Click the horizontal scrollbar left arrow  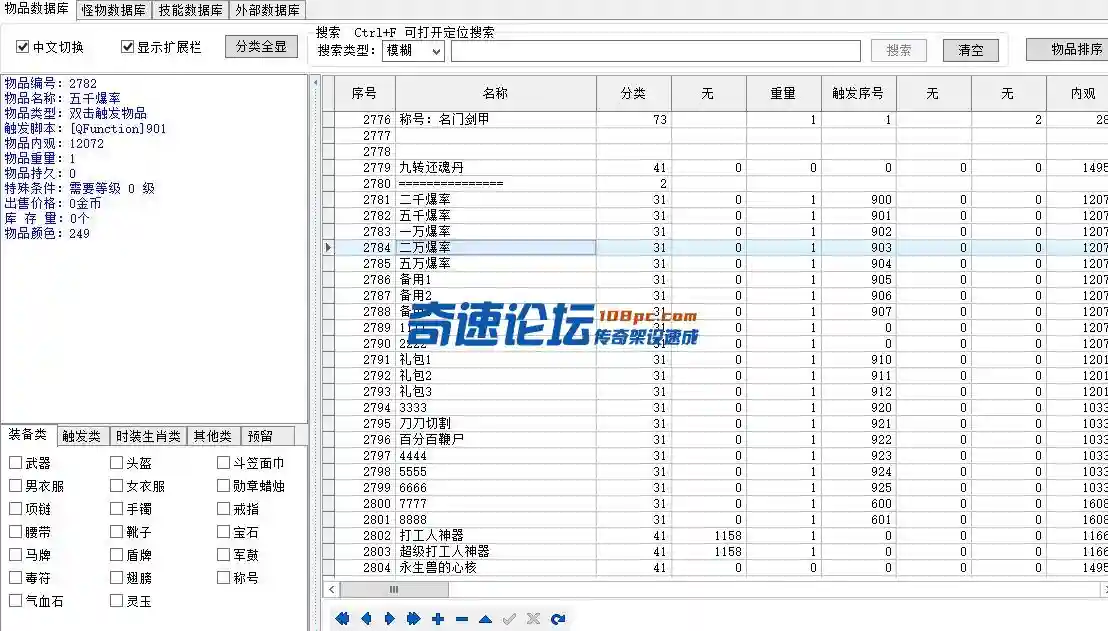[x=331, y=589]
